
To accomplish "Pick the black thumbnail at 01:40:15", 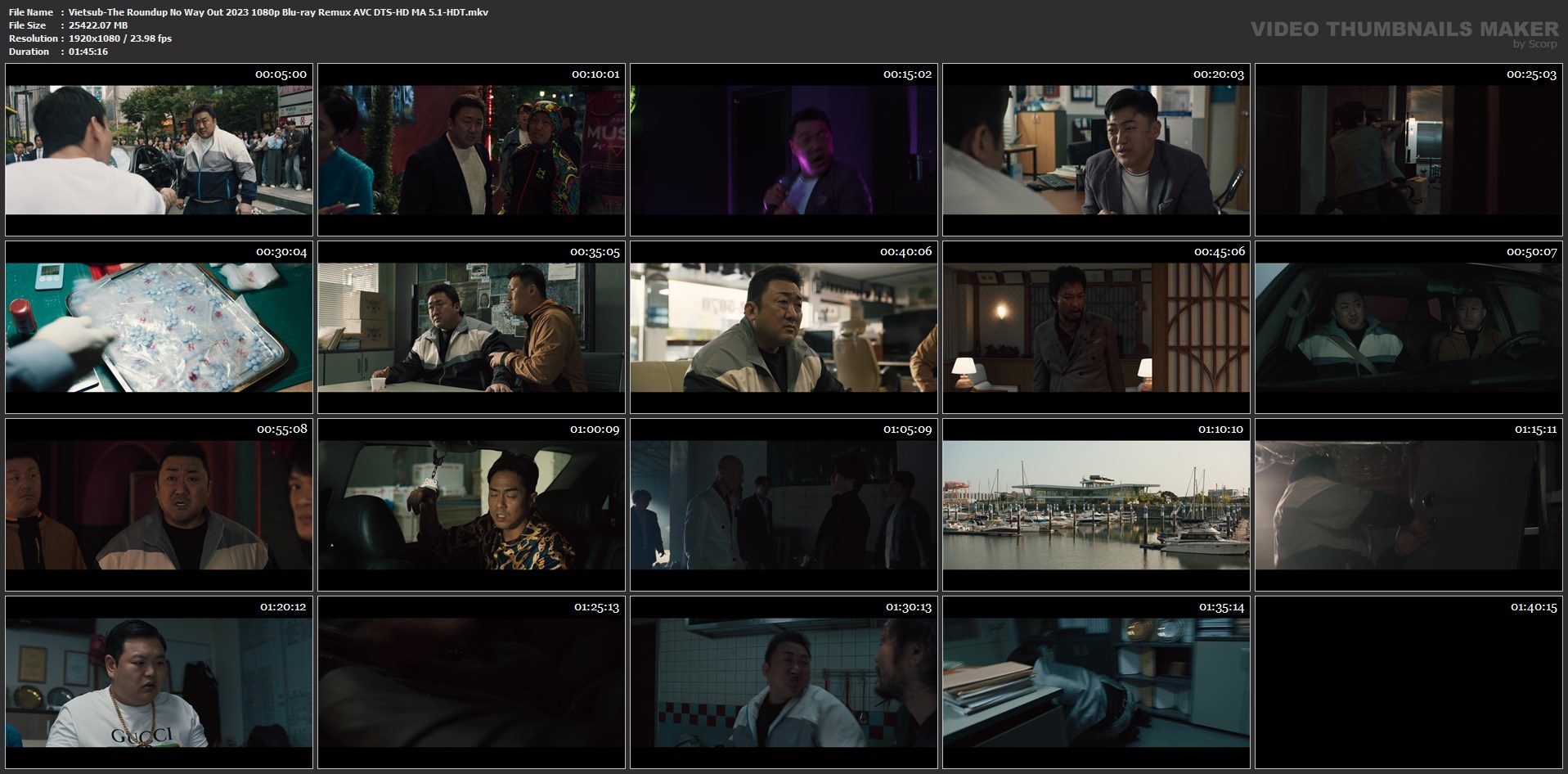I will pos(1409,682).
